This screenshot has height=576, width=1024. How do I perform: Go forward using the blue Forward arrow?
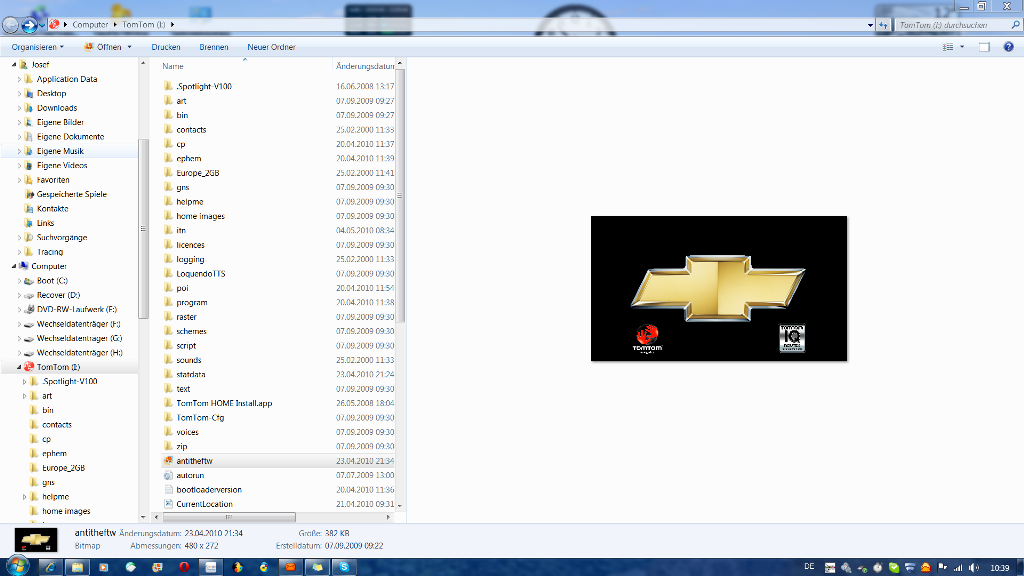coord(29,25)
